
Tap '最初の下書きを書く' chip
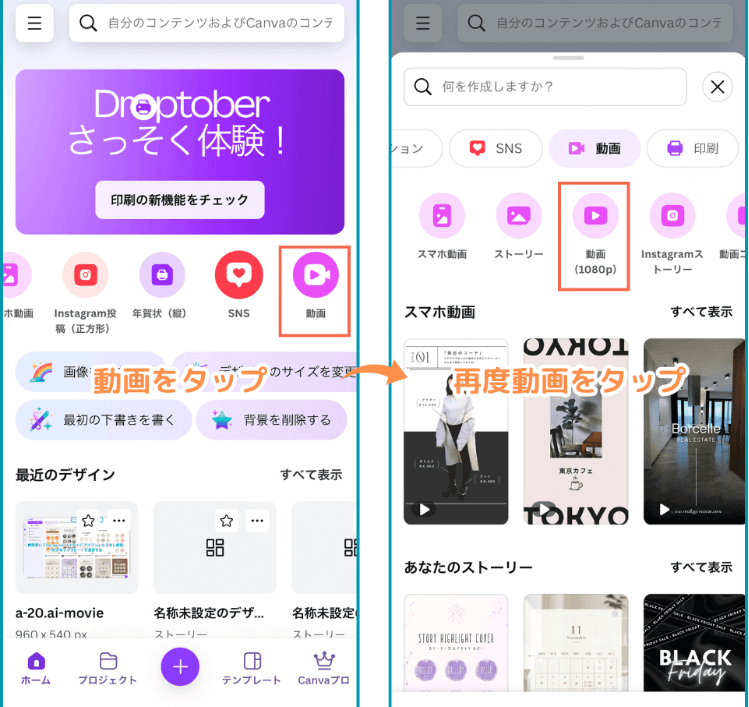coord(104,420)
